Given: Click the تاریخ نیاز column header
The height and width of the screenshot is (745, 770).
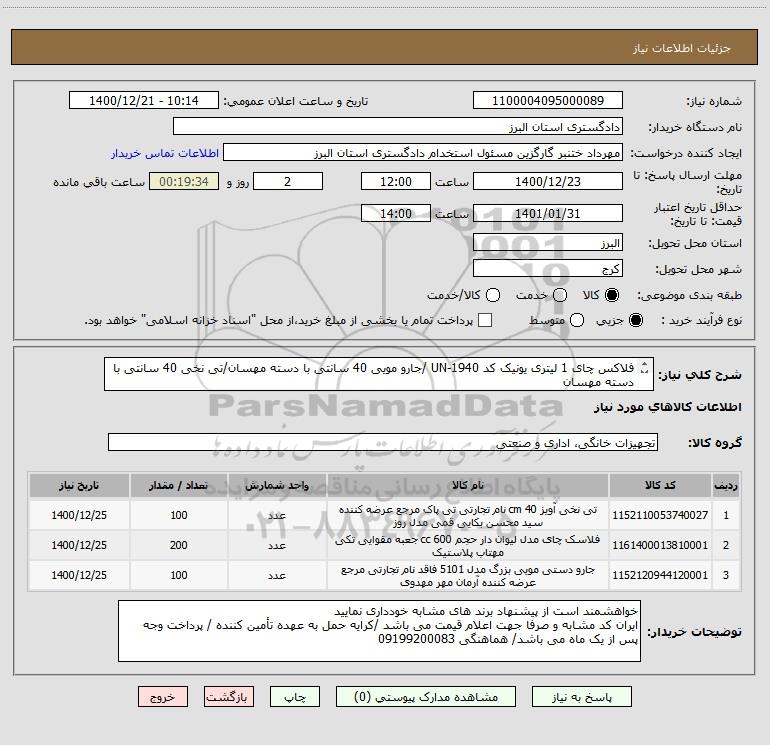Looking at the screenshot, I should 79,485.
